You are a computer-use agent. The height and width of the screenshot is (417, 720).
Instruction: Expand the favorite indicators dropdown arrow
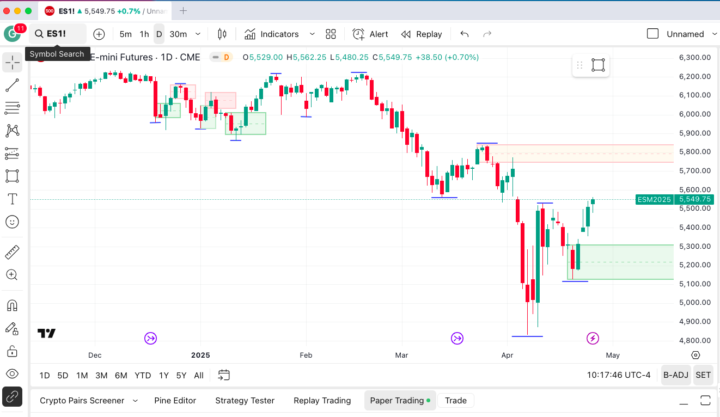pos(312,34)
